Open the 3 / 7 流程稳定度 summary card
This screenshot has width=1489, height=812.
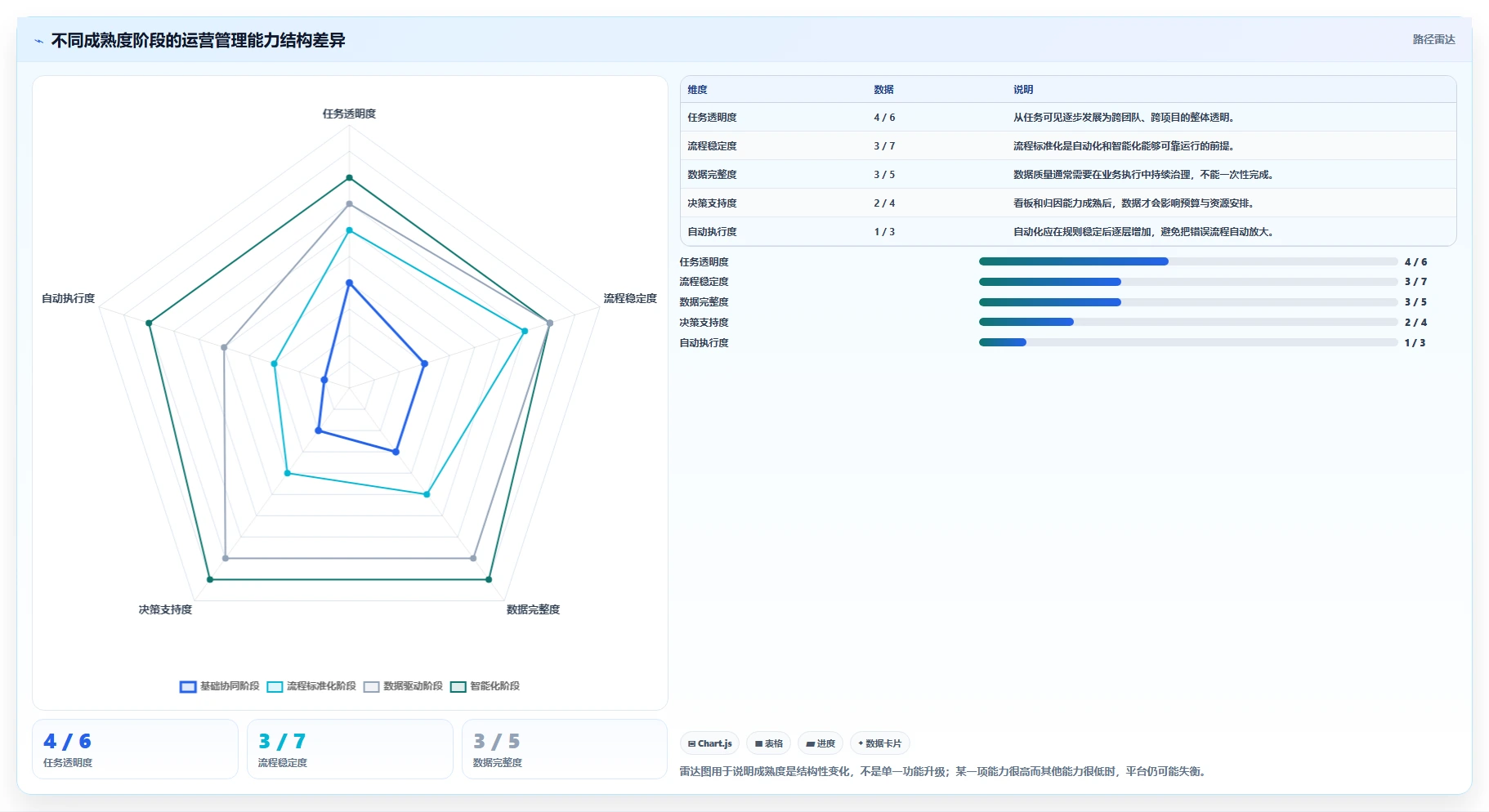pos(350,749)
